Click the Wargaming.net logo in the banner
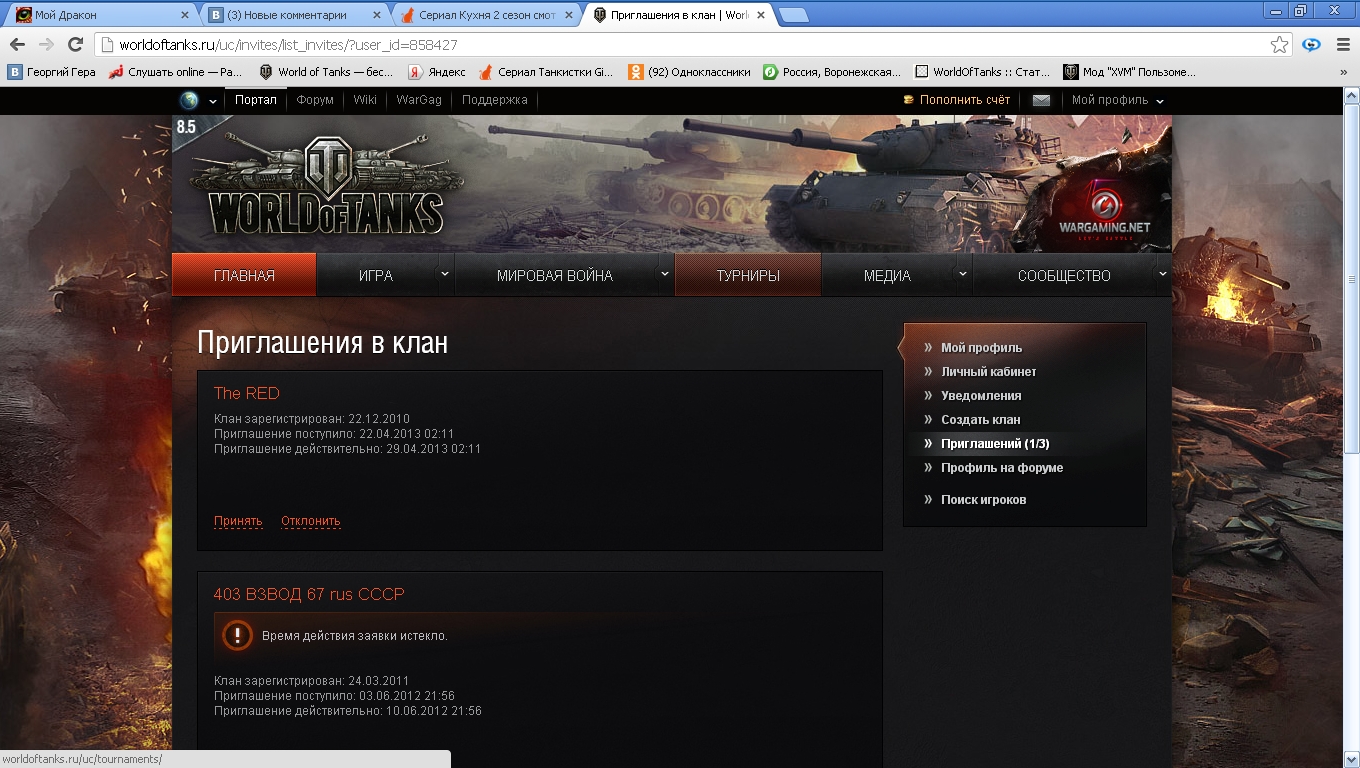Screen dimensions: 1360x768 1104,212
